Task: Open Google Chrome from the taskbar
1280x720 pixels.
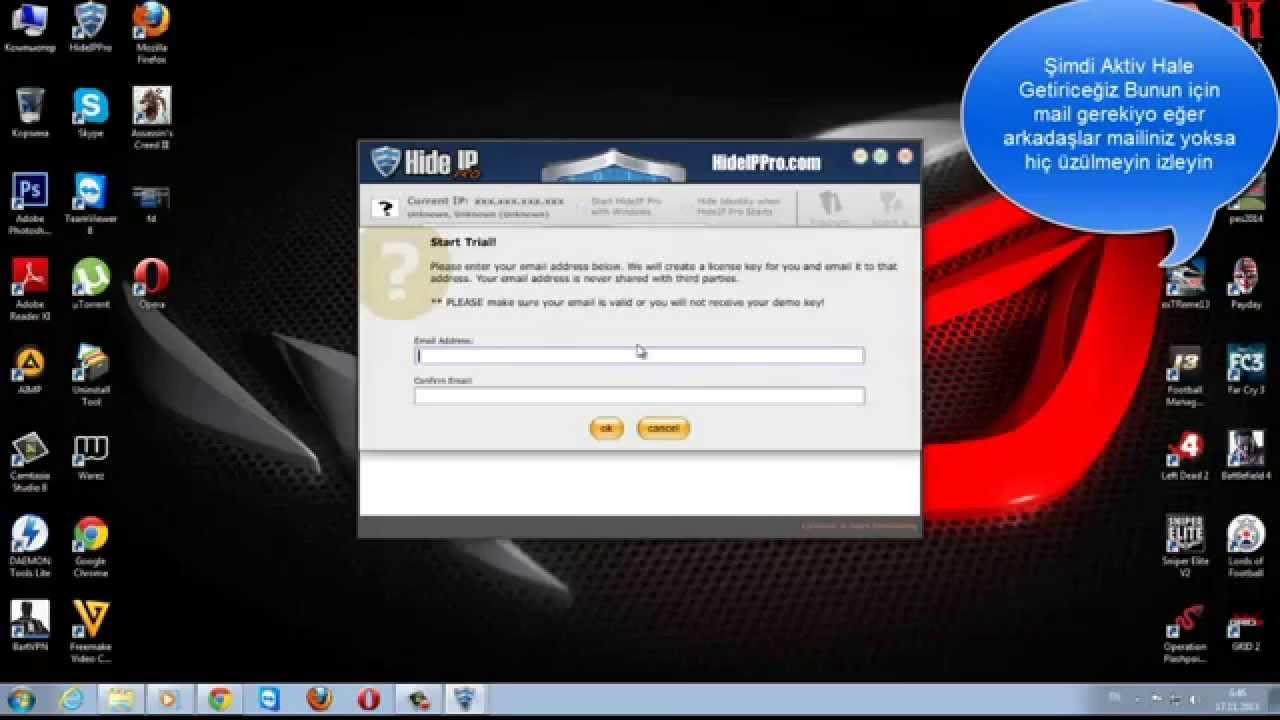Action: pyautogui.click(x=220, y=699)
